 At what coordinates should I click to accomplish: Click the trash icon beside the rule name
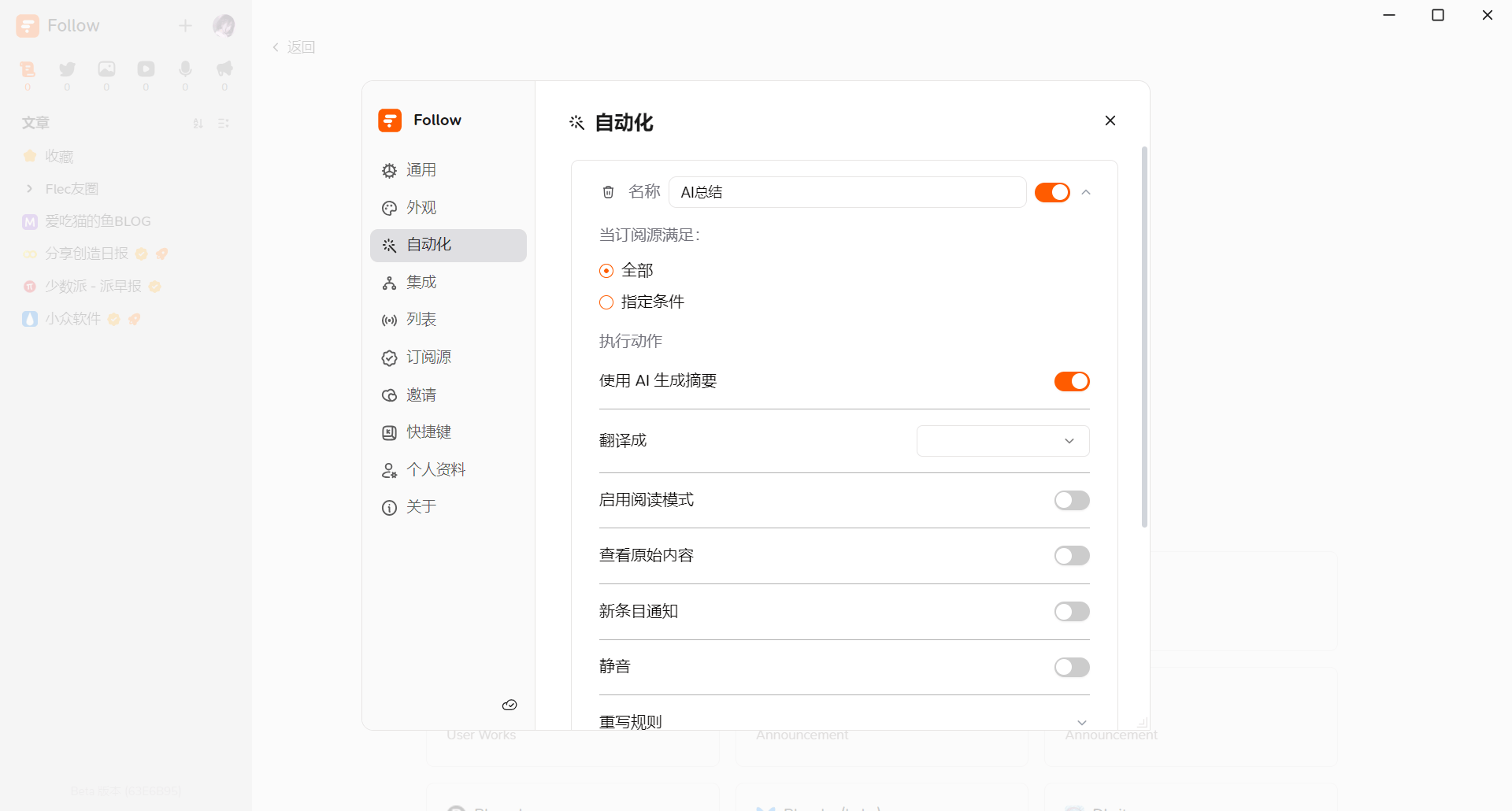608,192
